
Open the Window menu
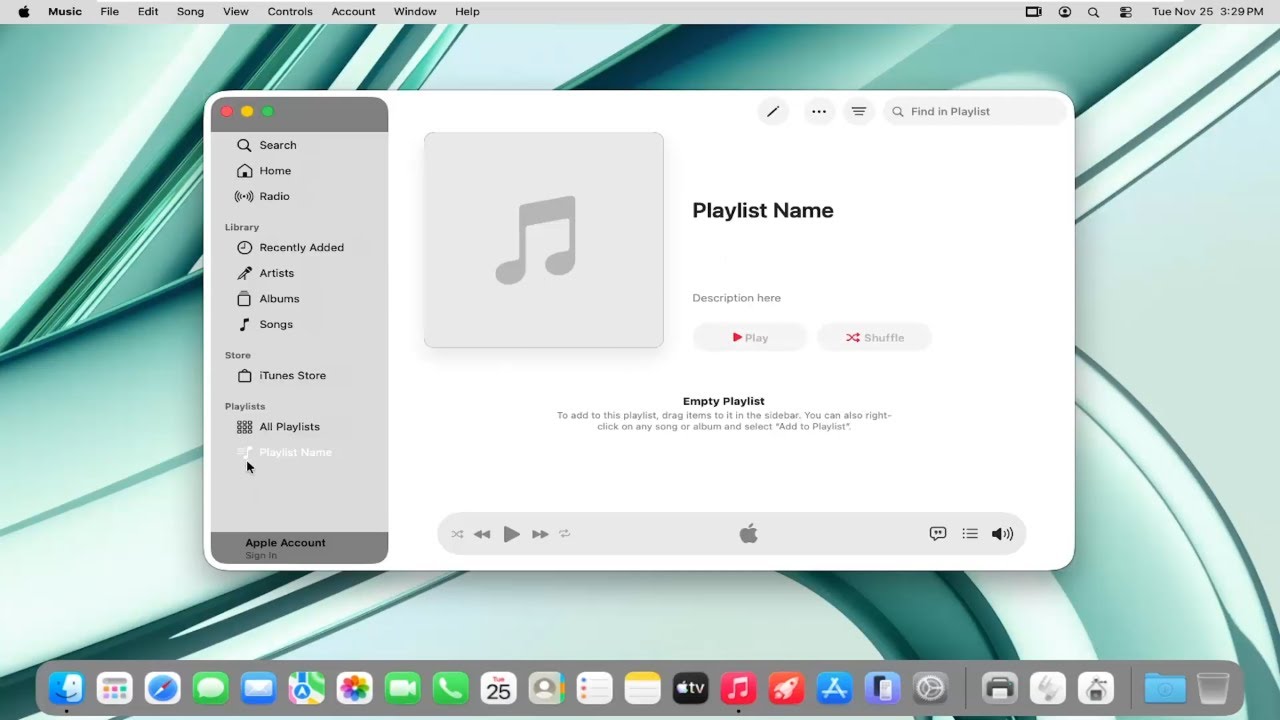coord(415,12)
